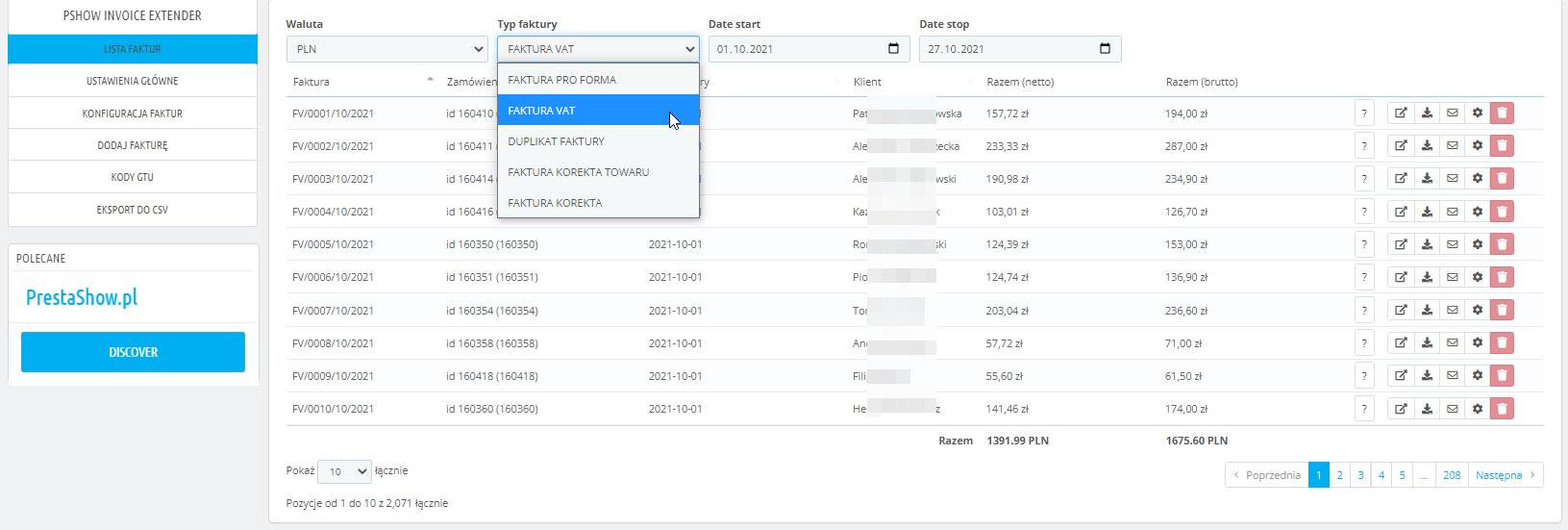Screen dimensions: 1568x530
Task: Sort by Razem (netto) column header
Action: [x=1020, y=82]
